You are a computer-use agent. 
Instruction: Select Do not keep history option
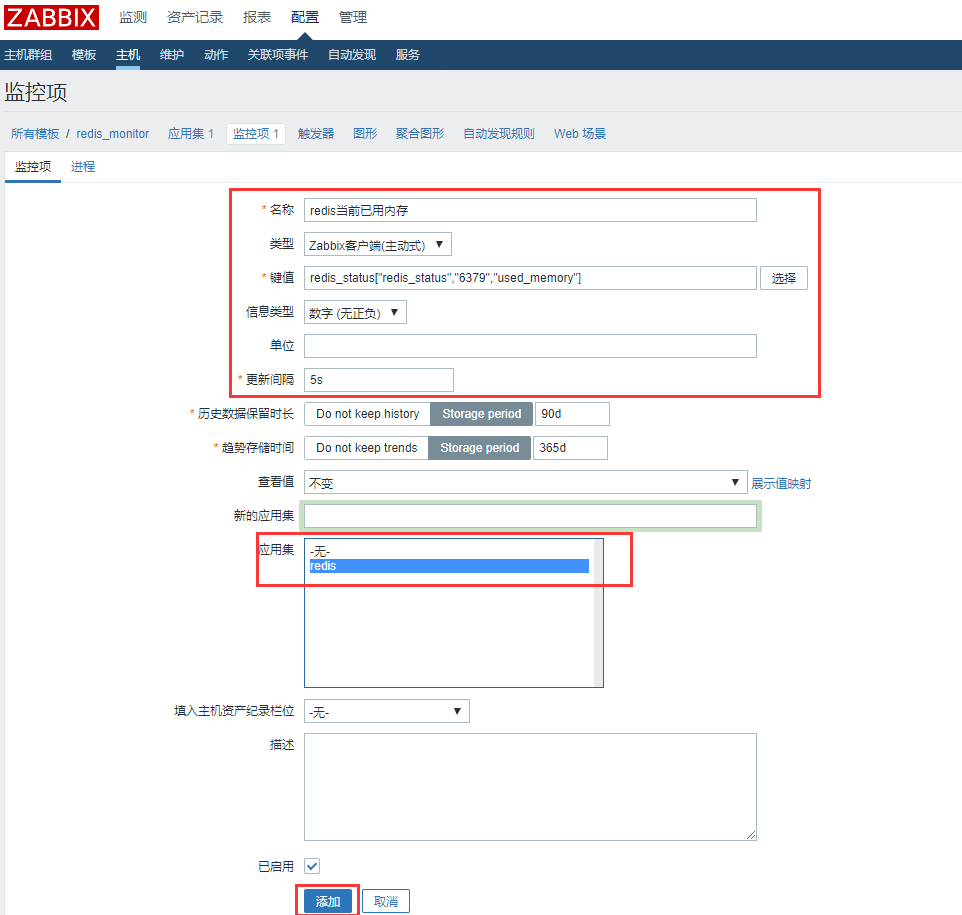367,414
